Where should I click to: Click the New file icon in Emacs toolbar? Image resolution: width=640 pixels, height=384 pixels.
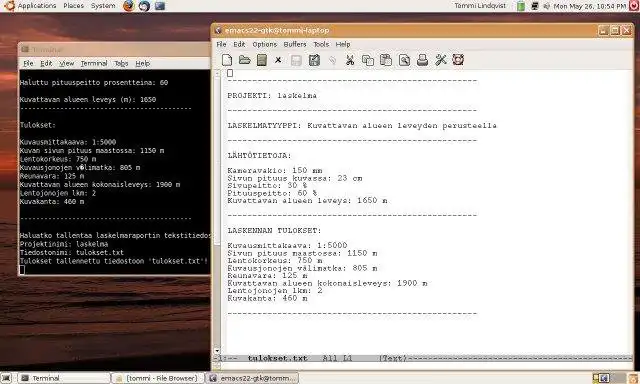pyautogui.click(x=227, y=60)
